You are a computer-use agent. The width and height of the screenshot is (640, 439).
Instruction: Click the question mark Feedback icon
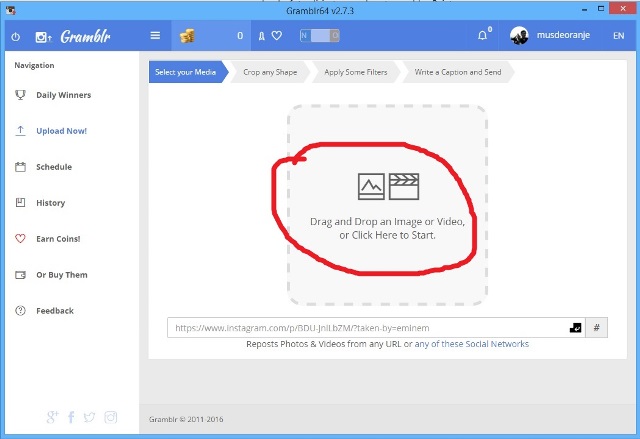[x=20, y=311]
